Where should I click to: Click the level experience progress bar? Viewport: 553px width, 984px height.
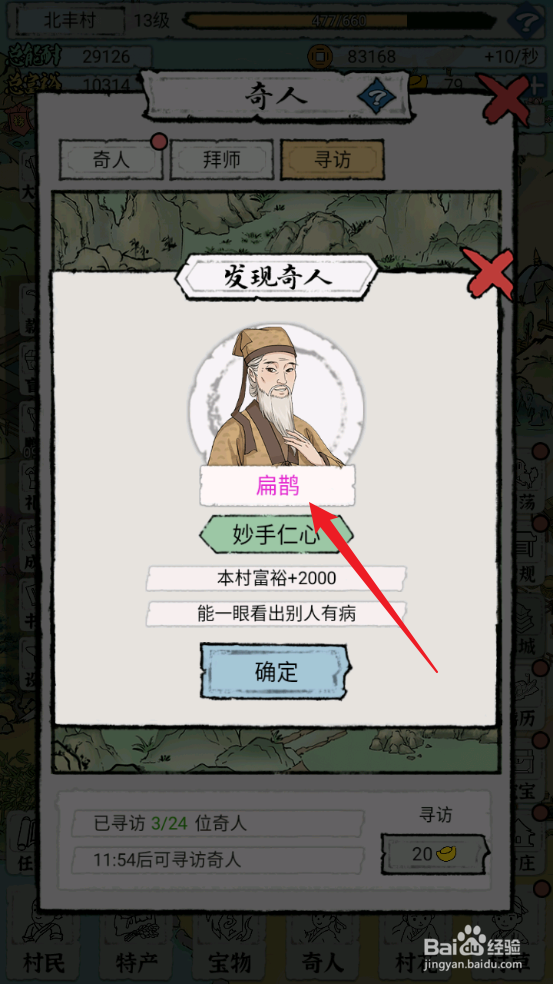[x=339, y=21]
